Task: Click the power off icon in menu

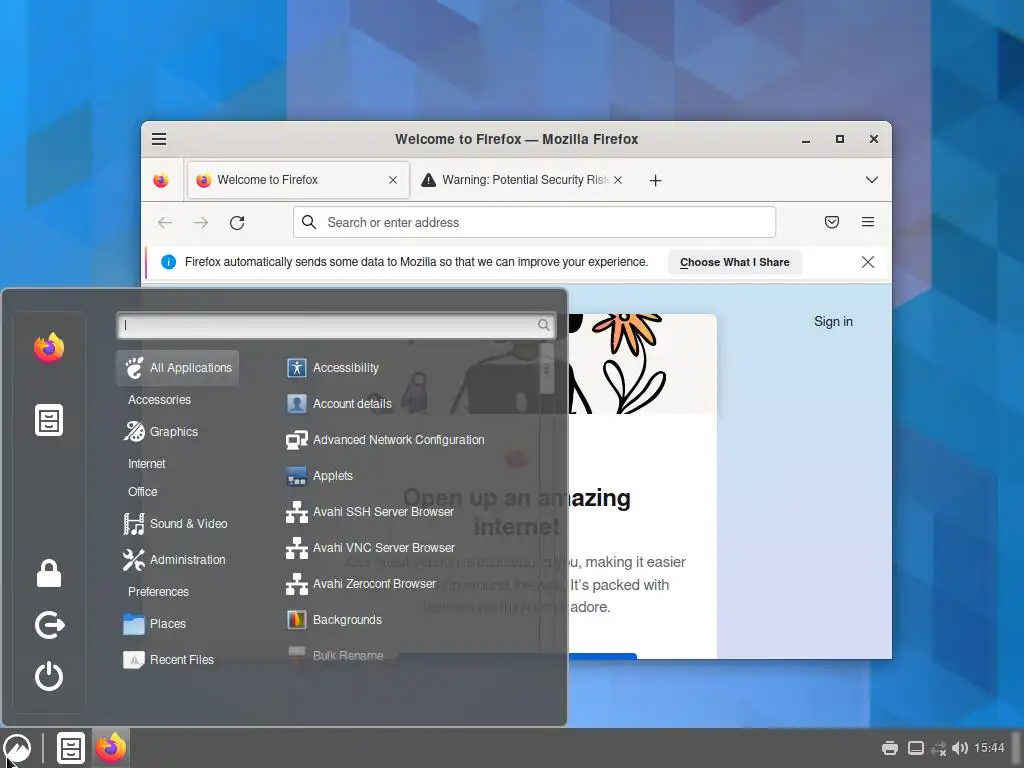Action: click(x=49, y=676)
